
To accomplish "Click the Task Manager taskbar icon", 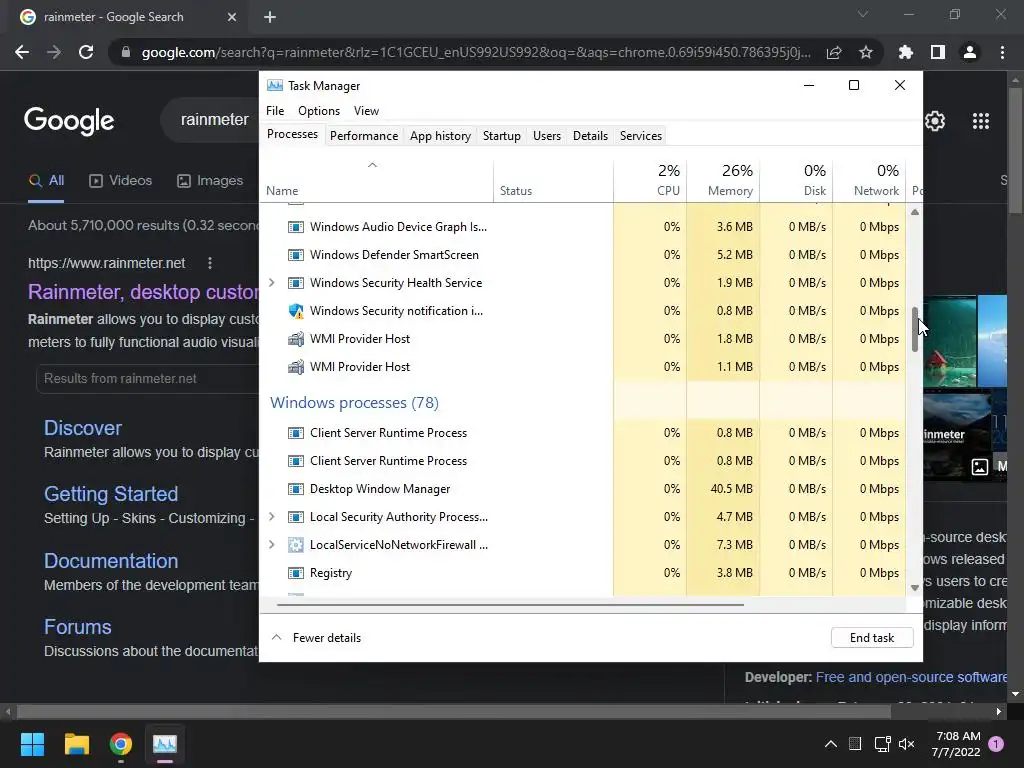I will click(x=165, y=744).
